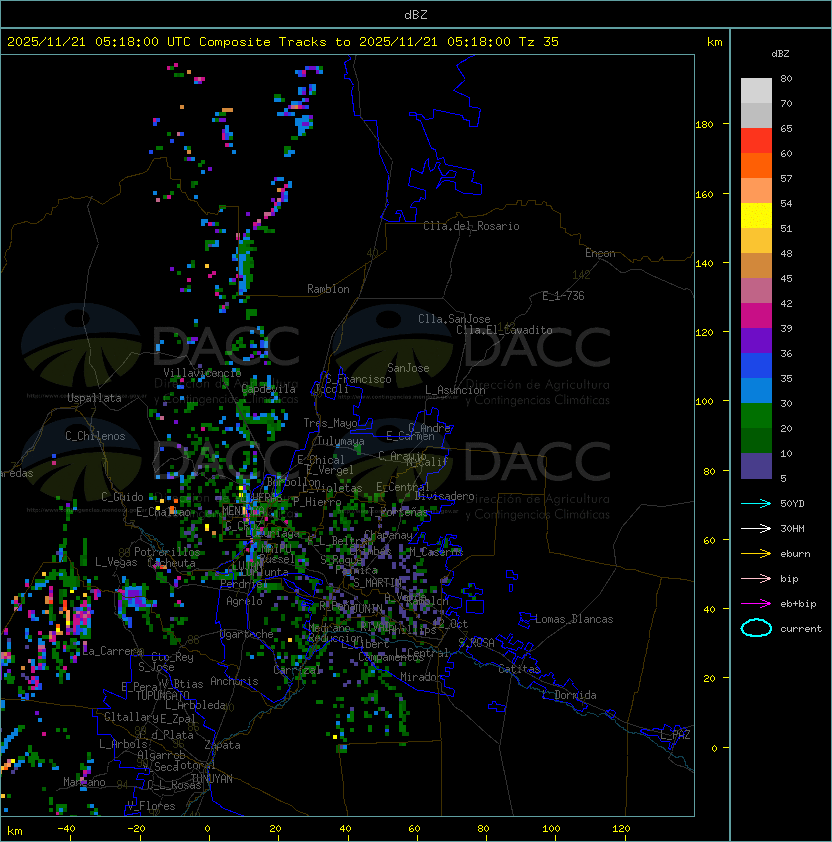The width and height of the screenshot is (832, 842).
Task: Click the 'C_Guido' map label
Action: (x=122, y=497)
